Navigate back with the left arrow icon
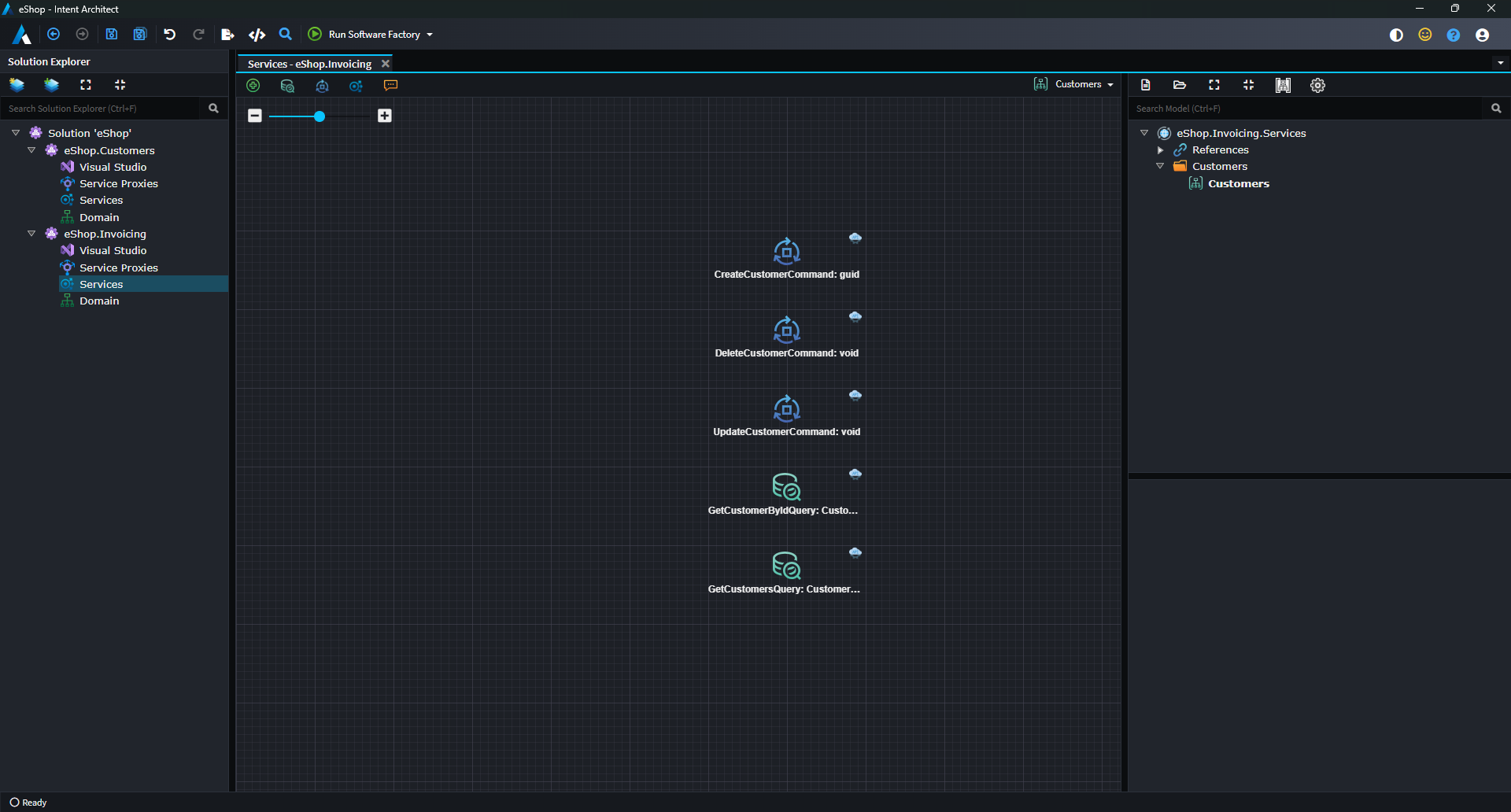This screenshot has height=812, width=1511. tap(54, 35)
